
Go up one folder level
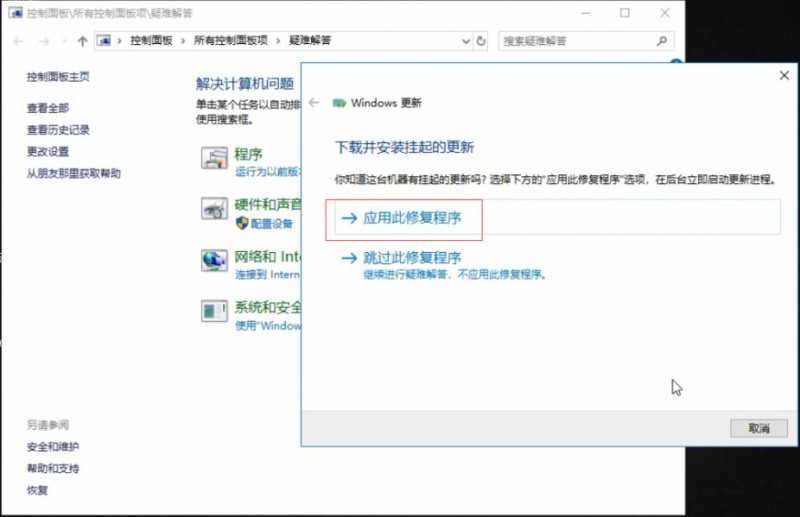pos(82,41)
